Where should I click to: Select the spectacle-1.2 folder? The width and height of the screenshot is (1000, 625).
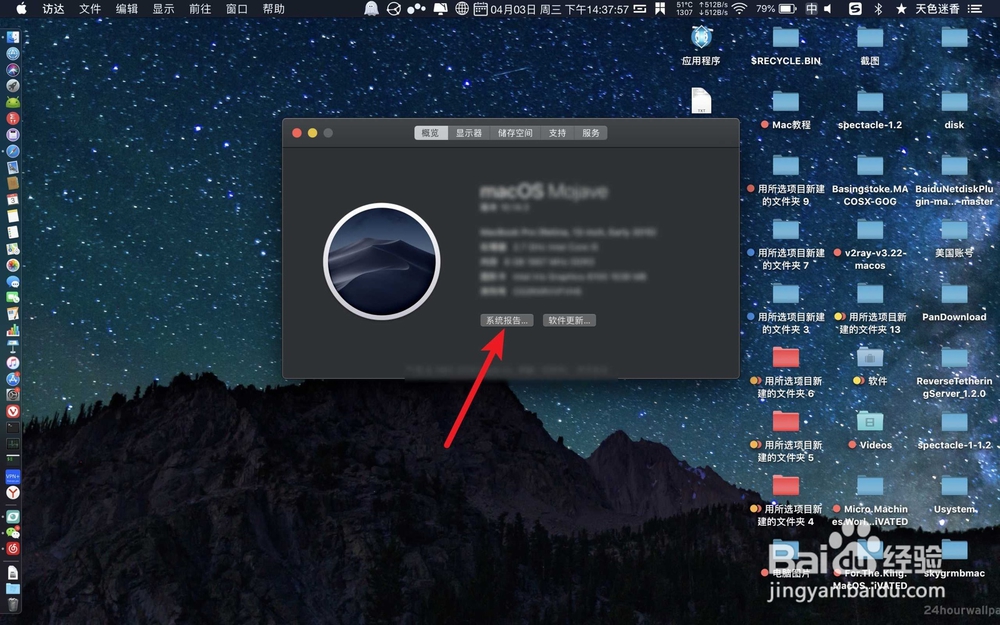point(870,102)
